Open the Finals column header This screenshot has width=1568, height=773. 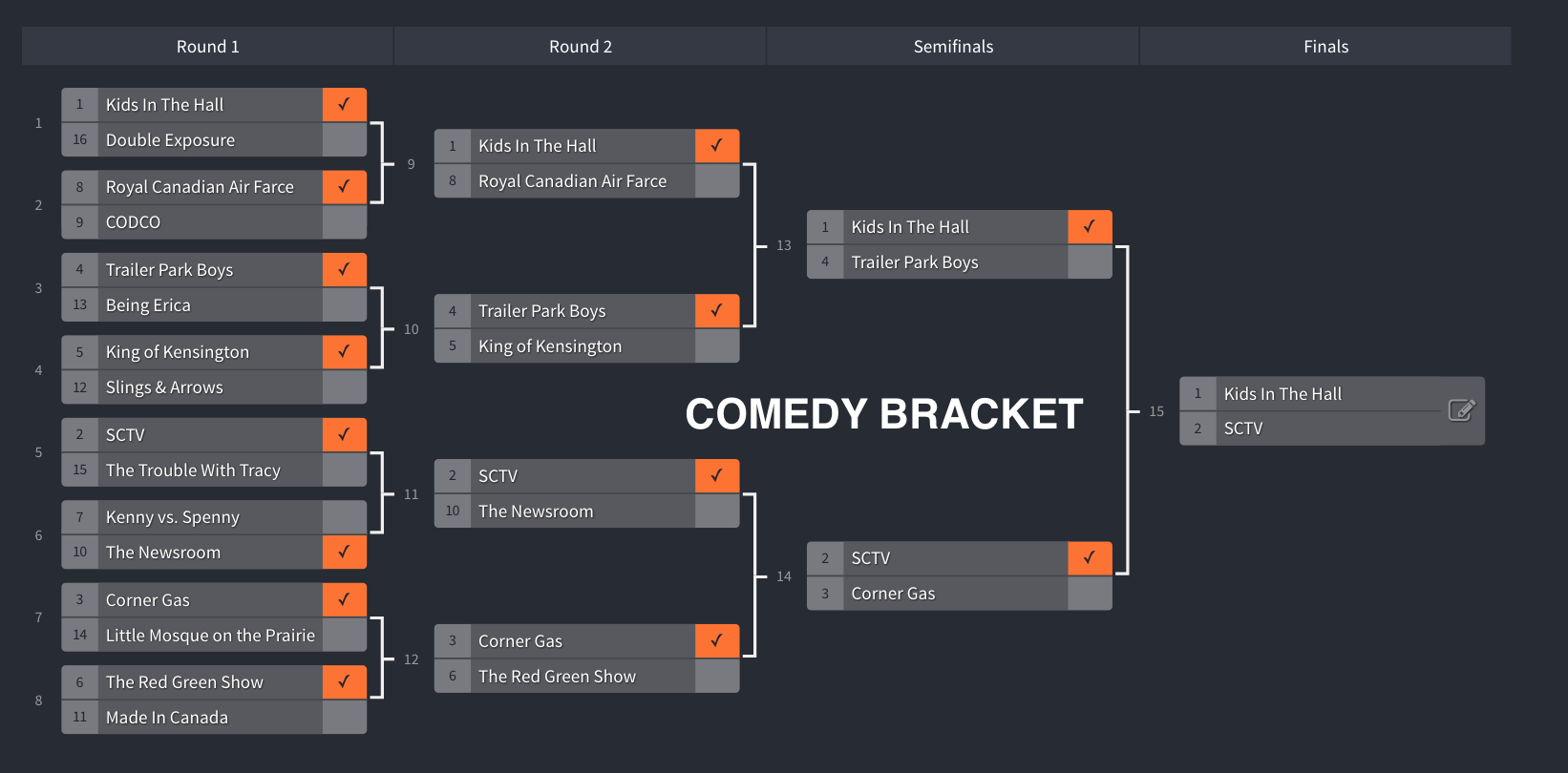[x=1325, y=47]
